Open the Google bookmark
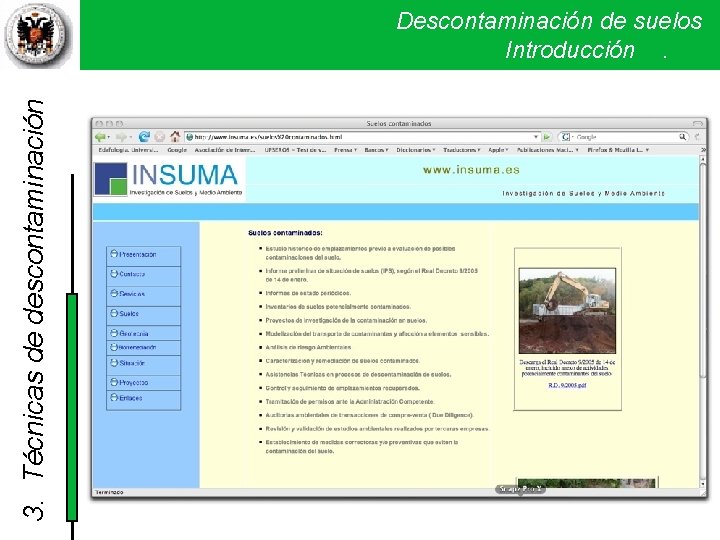Screen dimensions: 720x540 click(x=177, y=150)
